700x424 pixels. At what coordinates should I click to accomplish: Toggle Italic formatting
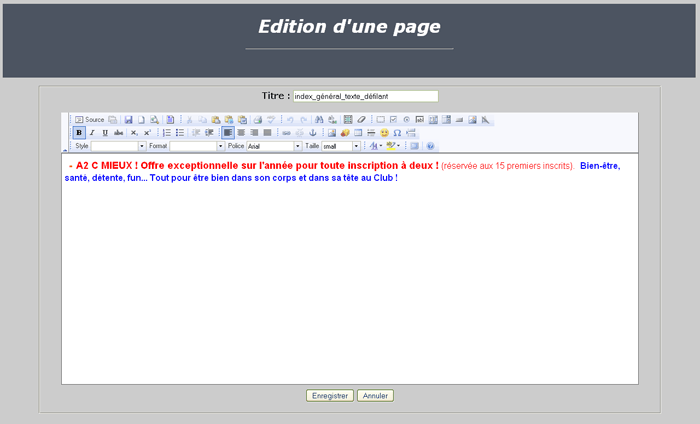click(92, 133)
